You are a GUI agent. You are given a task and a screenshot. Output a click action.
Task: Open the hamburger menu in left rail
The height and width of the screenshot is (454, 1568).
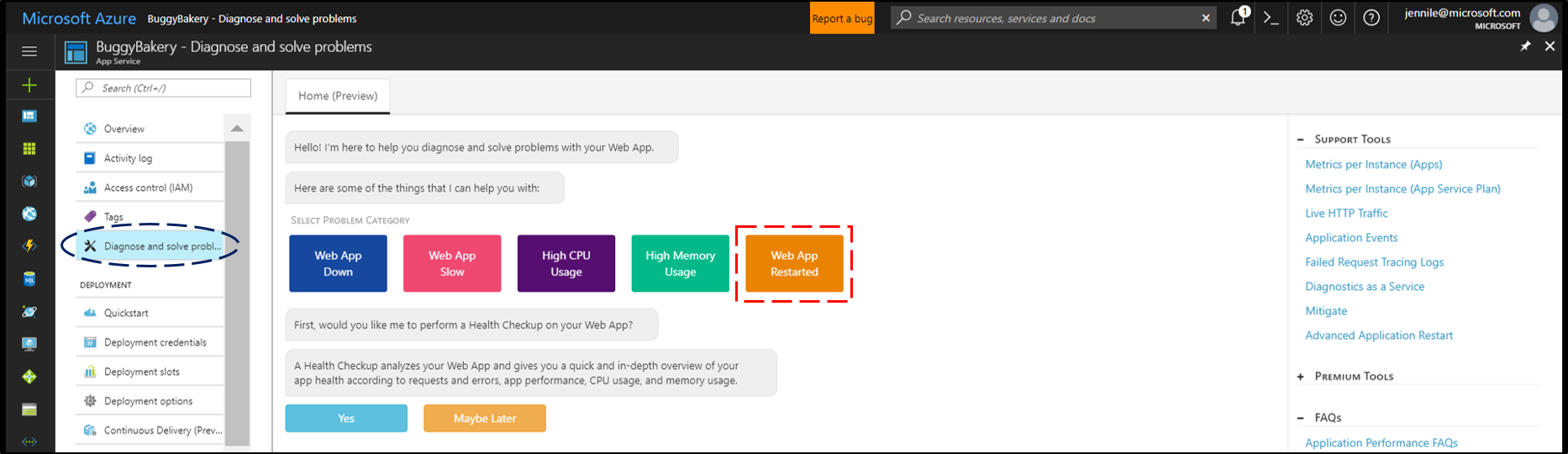click(x=29, y=51)
